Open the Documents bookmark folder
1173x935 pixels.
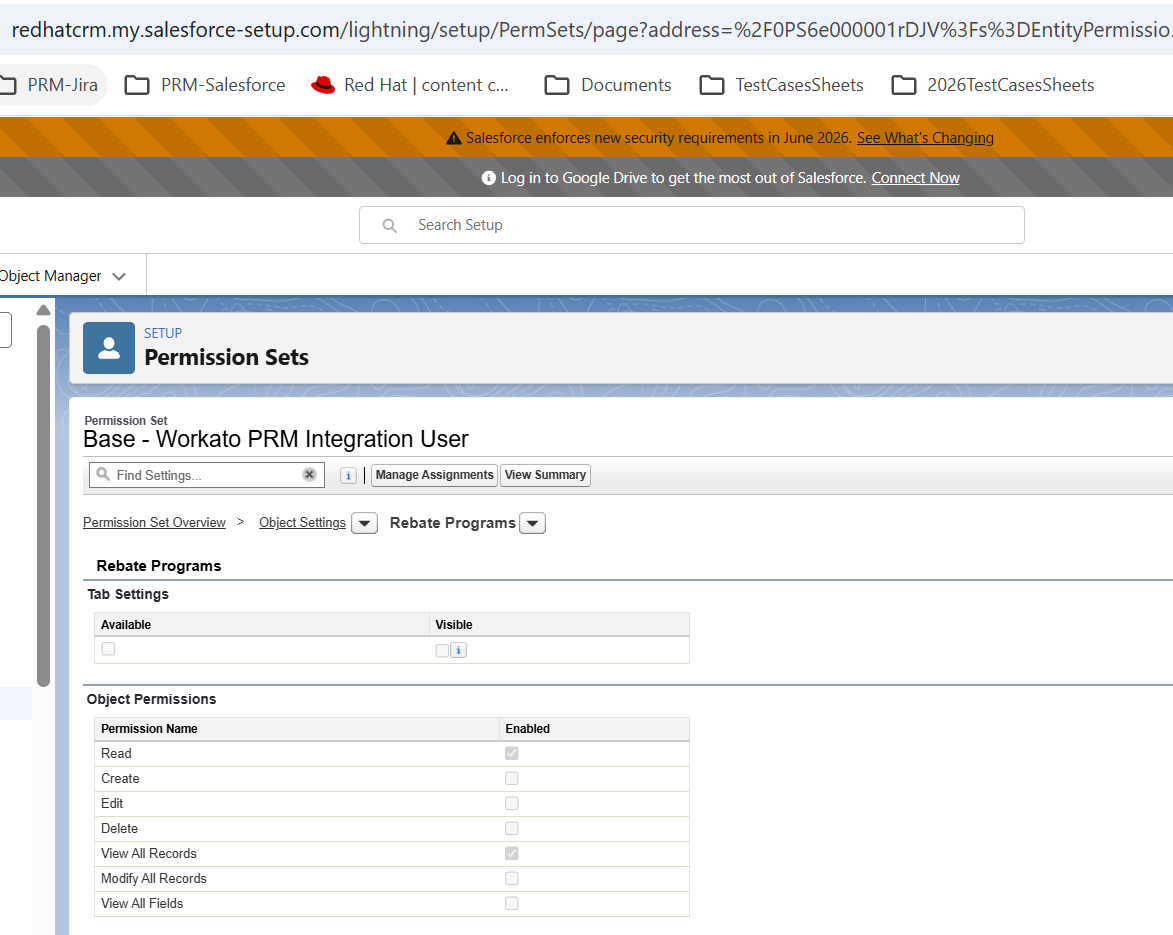(x=607, y=85)
